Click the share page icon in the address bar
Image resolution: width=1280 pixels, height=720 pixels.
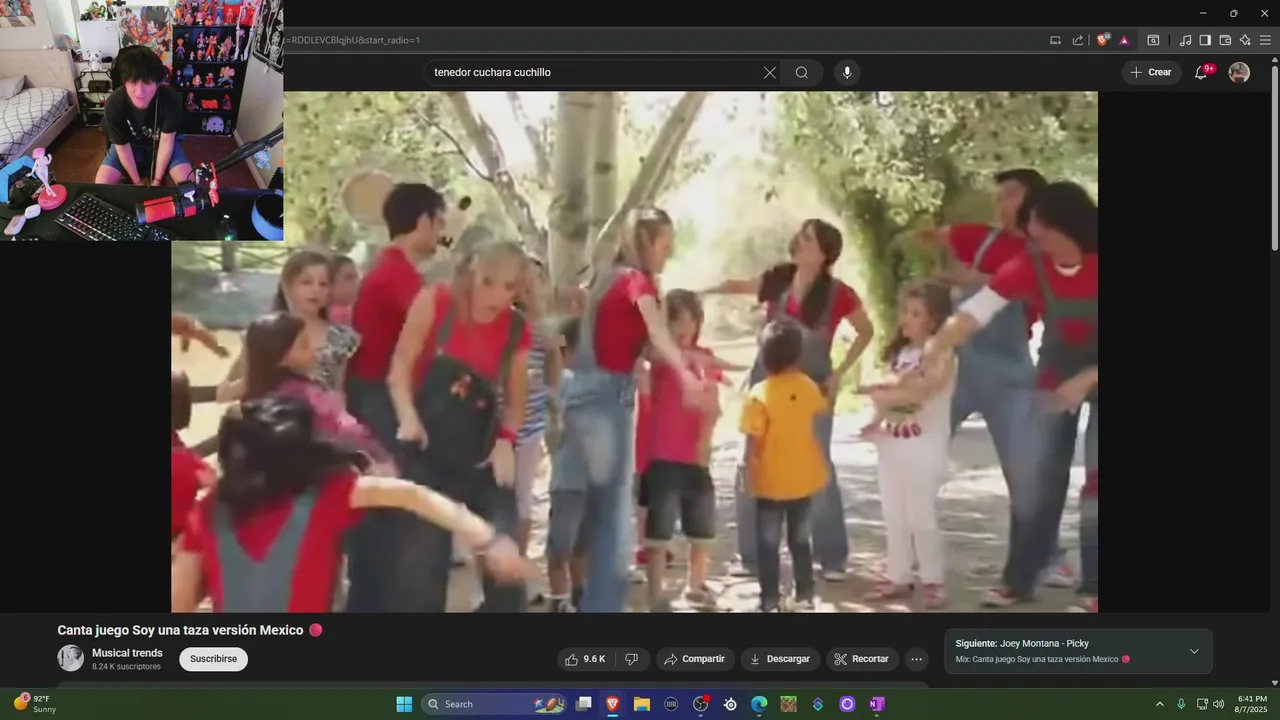[1078, 40]
